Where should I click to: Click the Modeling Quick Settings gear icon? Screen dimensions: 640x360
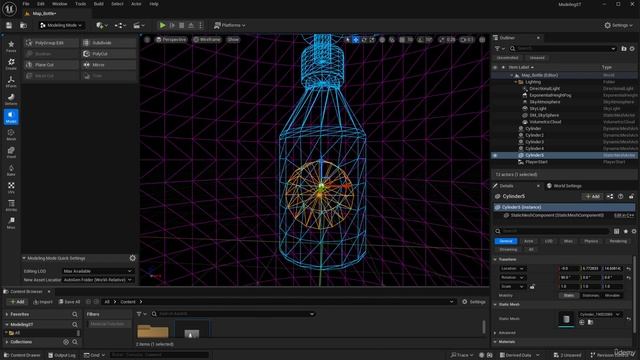133,258
